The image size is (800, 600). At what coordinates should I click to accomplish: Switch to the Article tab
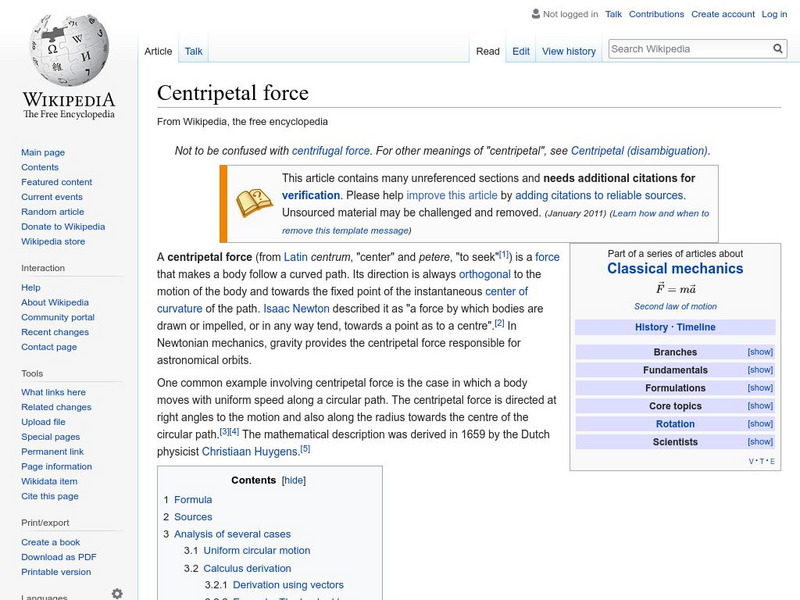point(158,51)
